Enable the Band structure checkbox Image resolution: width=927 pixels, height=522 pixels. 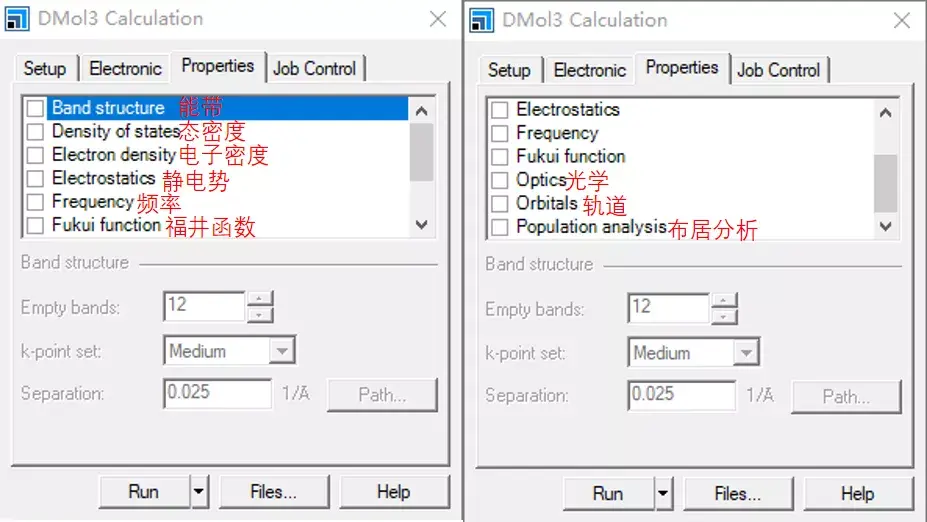tap(36, 108)
